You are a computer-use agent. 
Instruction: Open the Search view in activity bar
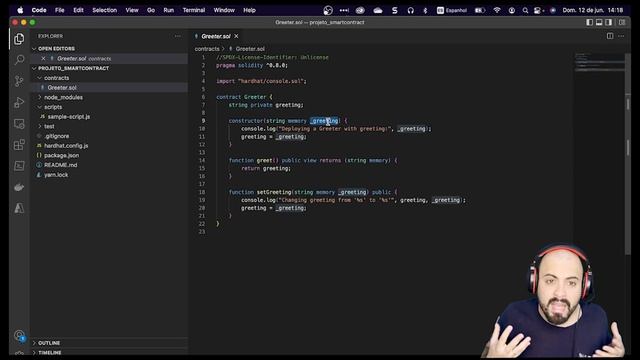[19, 60]
